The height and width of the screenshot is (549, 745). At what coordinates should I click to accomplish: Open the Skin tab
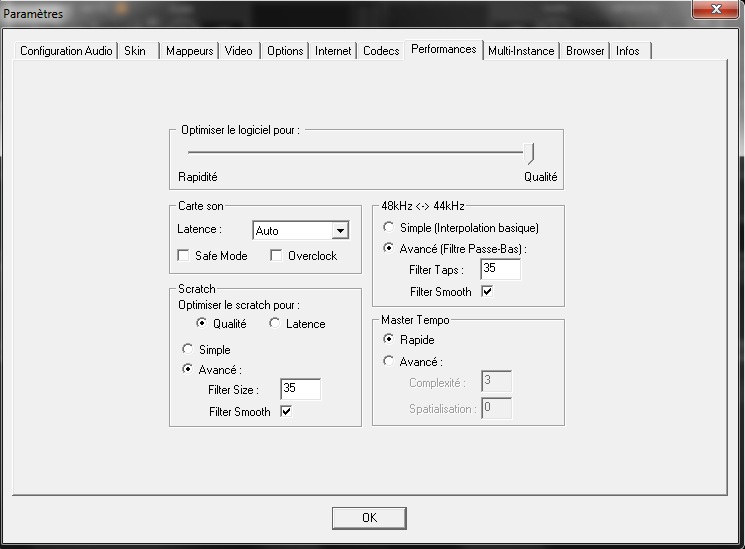tap(135, 51)
